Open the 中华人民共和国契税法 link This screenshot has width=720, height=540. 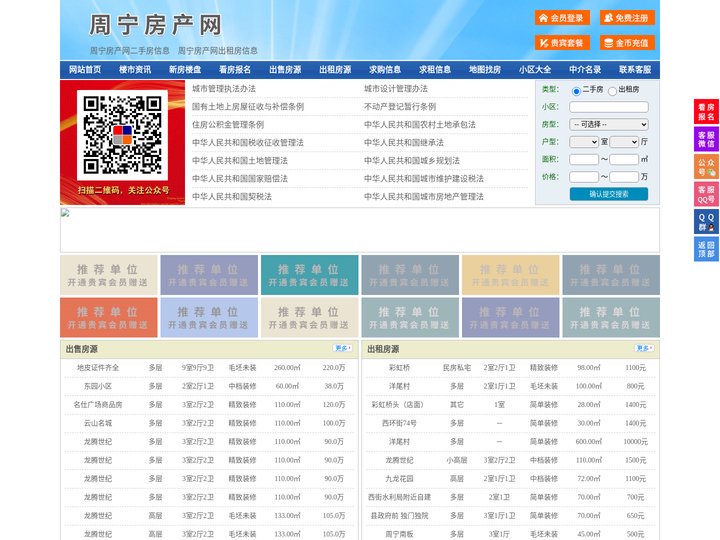click(x=232, y=197)
